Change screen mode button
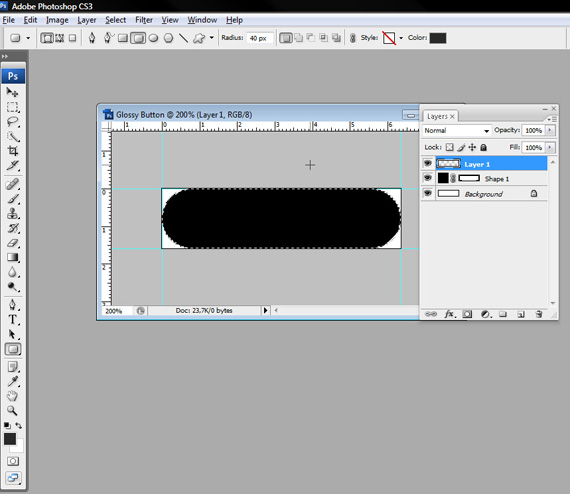This screenshot has height=494, width=570. (x=13, y=478)
